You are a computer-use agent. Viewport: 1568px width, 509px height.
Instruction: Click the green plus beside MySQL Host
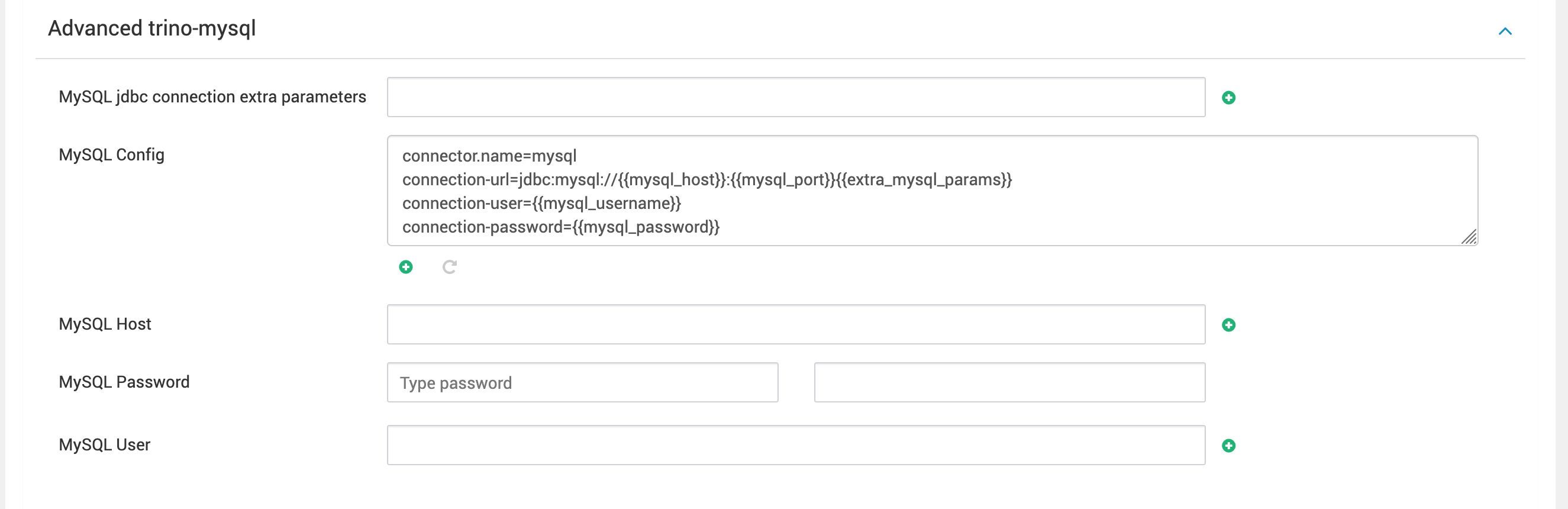point(1228,324)
